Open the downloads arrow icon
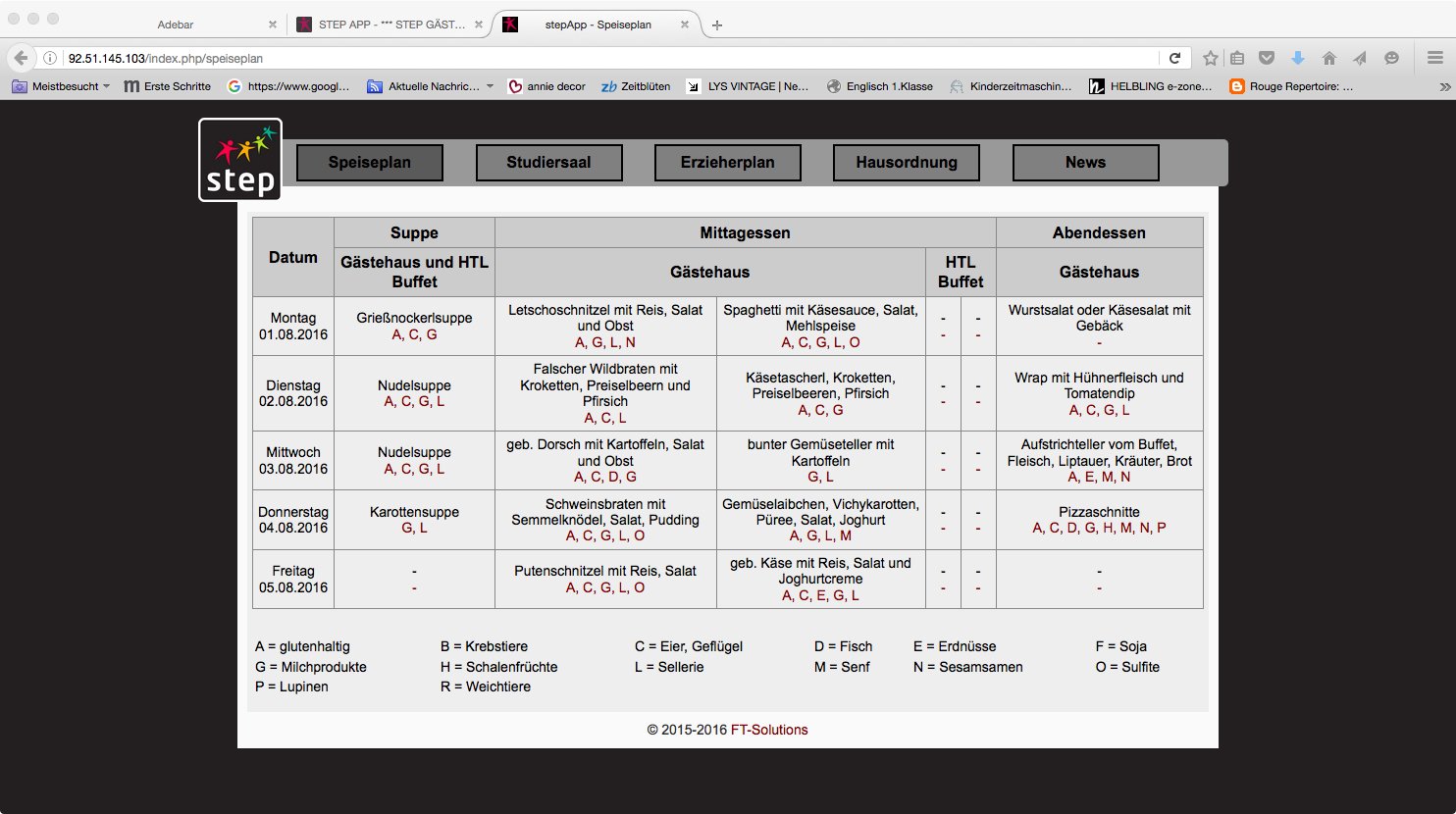Viewport: 1456px width, 814px height. pyautogui.click(x=1297, y=58)
